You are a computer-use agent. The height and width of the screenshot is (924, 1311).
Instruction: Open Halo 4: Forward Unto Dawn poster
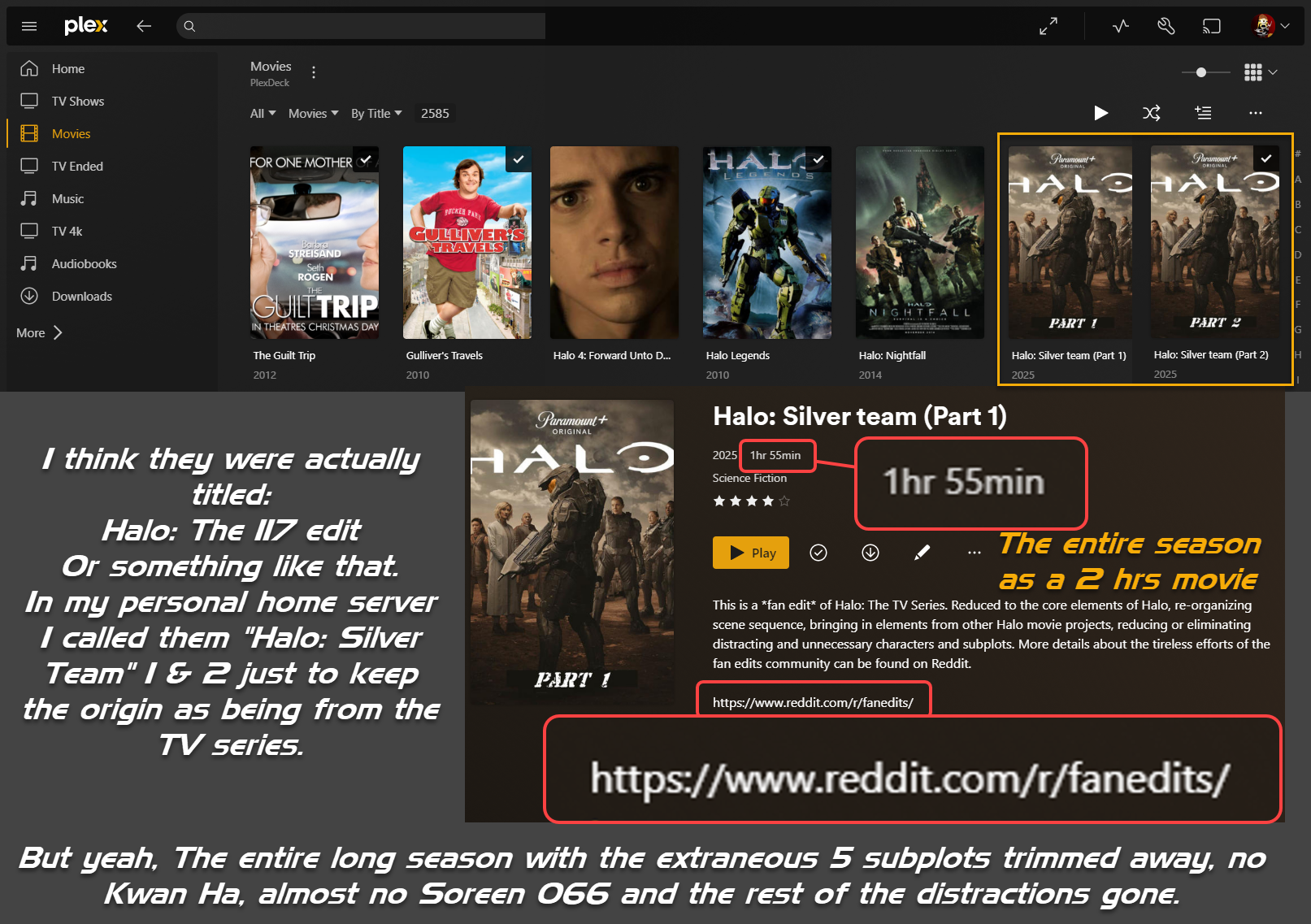point(614,242)
